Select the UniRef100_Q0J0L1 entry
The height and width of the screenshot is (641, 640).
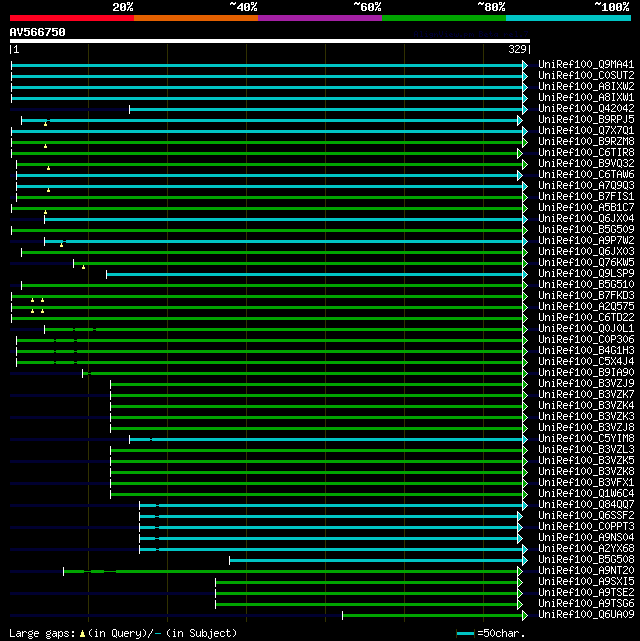tap(586, 328)
